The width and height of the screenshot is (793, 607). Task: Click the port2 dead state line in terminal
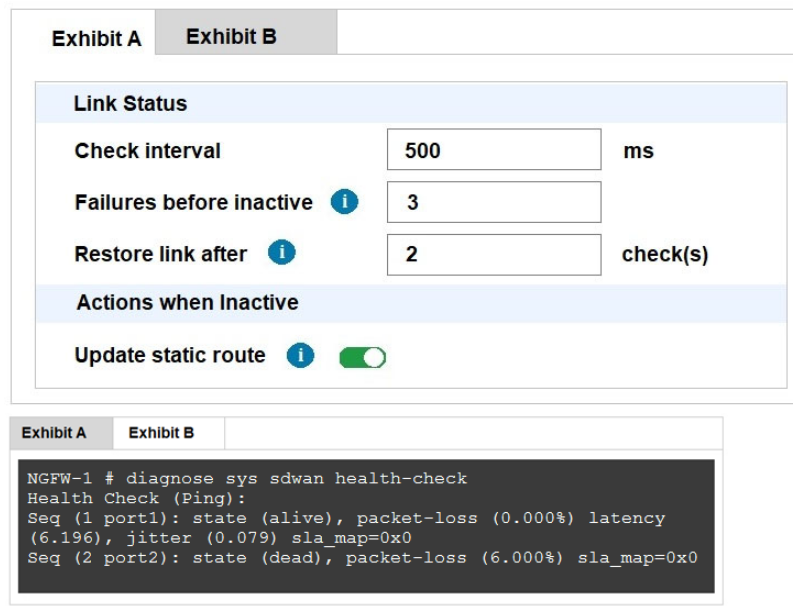362,557
